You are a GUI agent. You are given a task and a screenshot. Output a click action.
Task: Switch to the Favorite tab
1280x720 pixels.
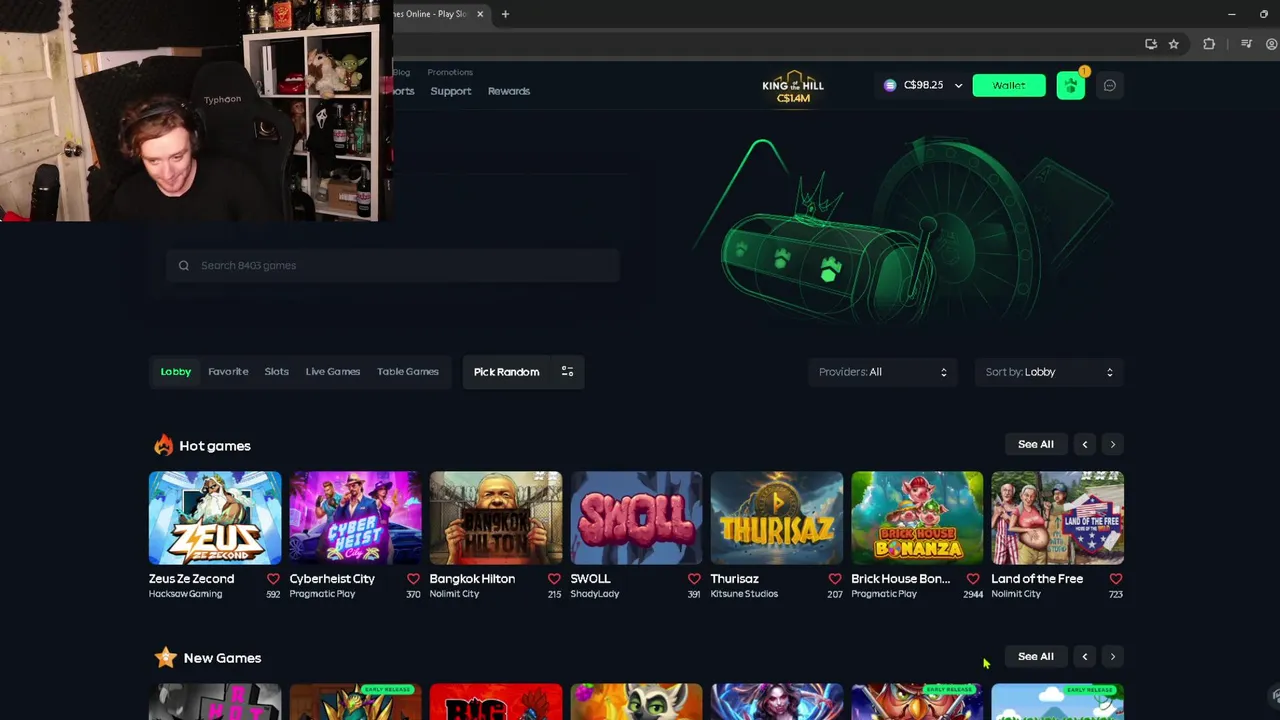(x=228, y=372)
